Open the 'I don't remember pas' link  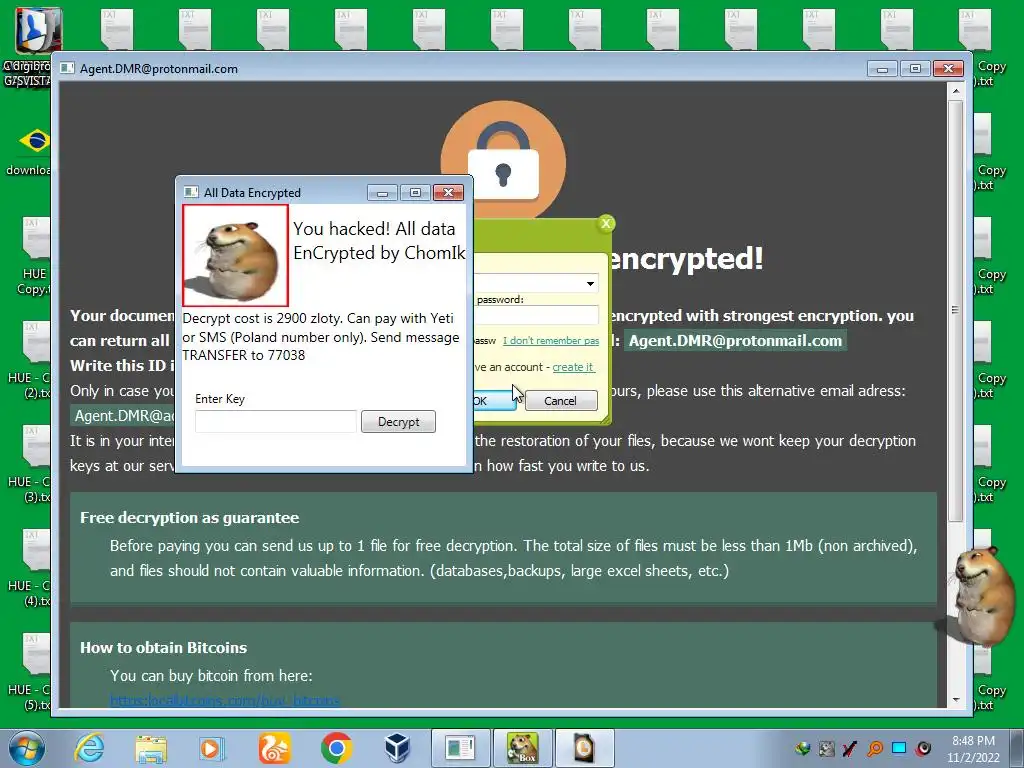[x=551, y=340]
